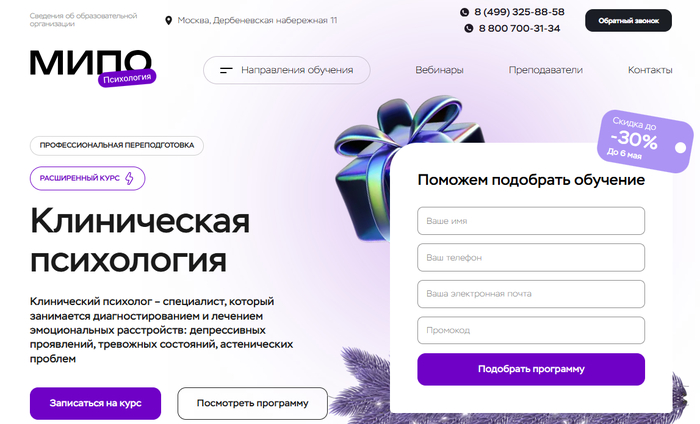The height and width of the screenshot is (424, 700).
Task: Focus the Ваш телефон input field
Action: point(531,258)
